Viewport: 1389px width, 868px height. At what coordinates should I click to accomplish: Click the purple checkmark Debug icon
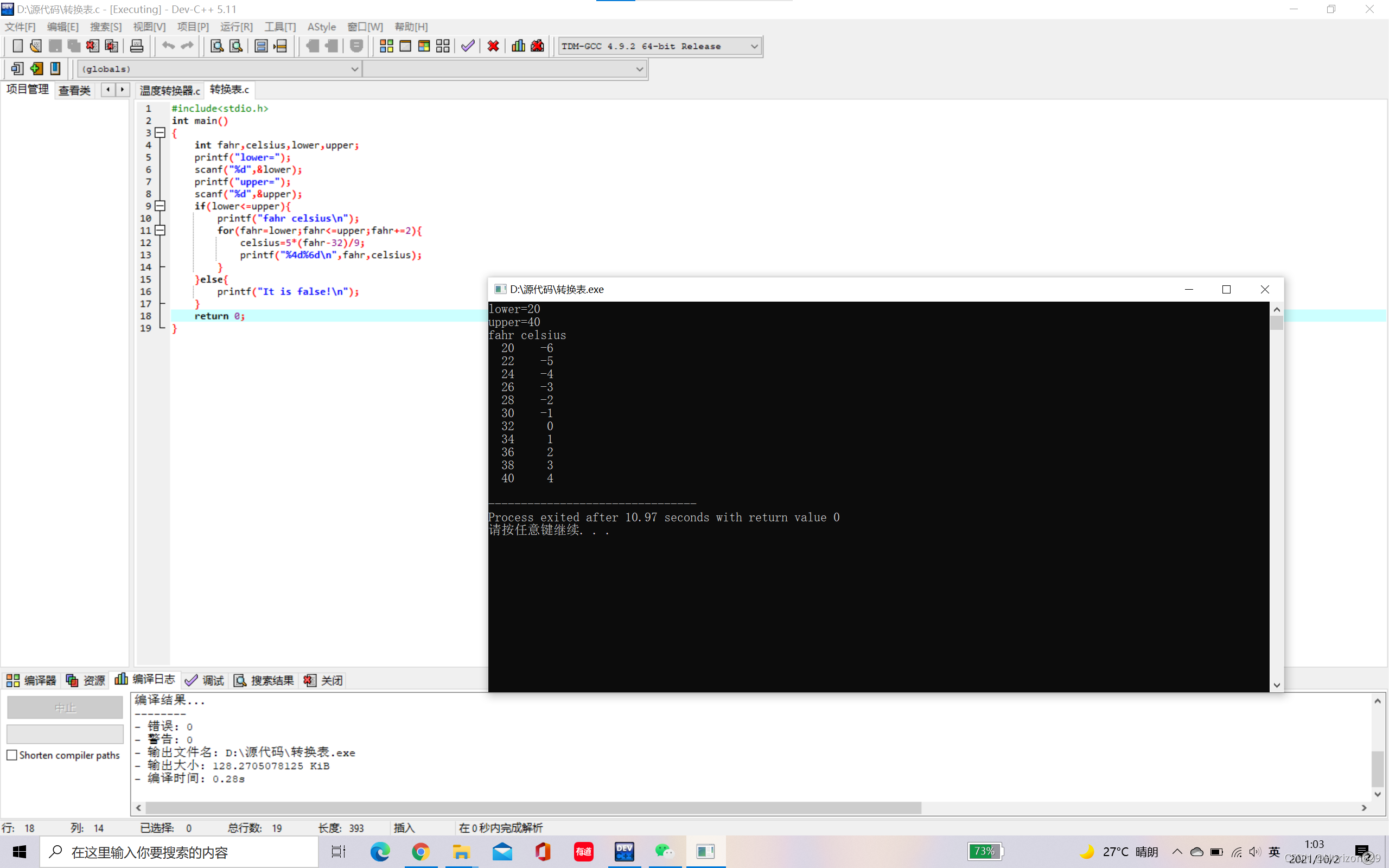tap(468, 46)
